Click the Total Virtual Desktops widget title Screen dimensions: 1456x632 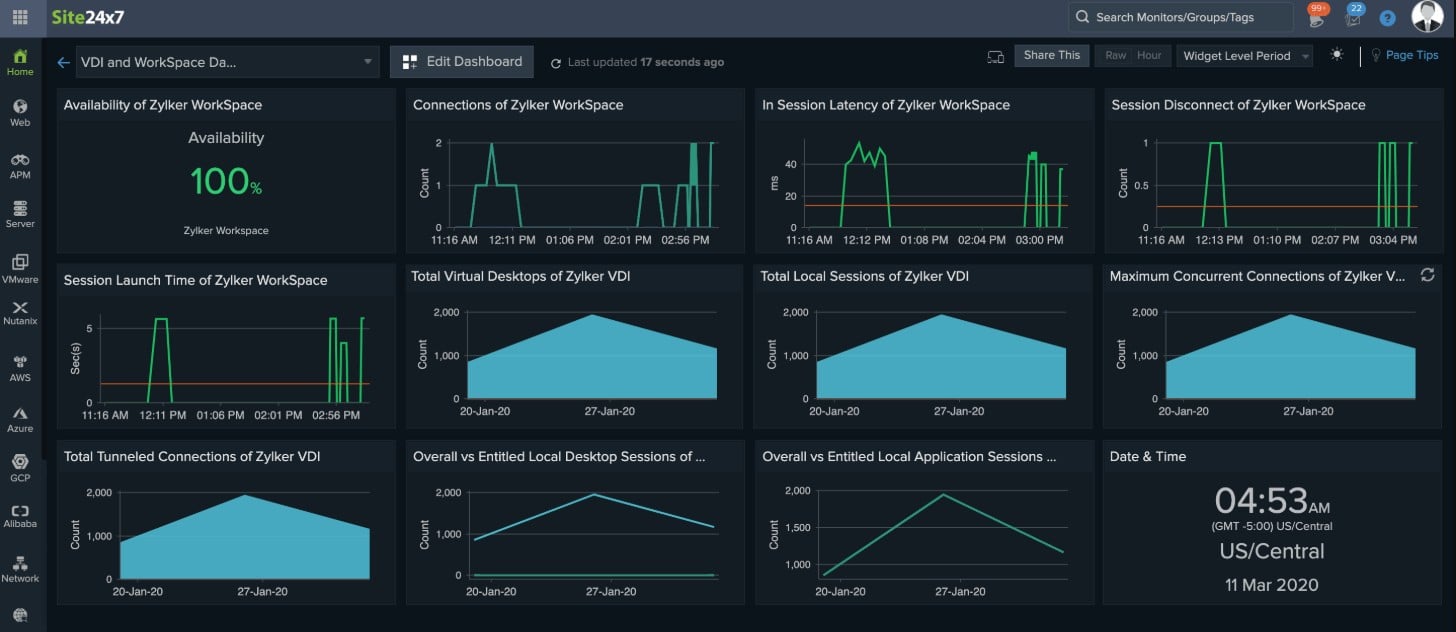pyautogui.click(x=521, y=276)
